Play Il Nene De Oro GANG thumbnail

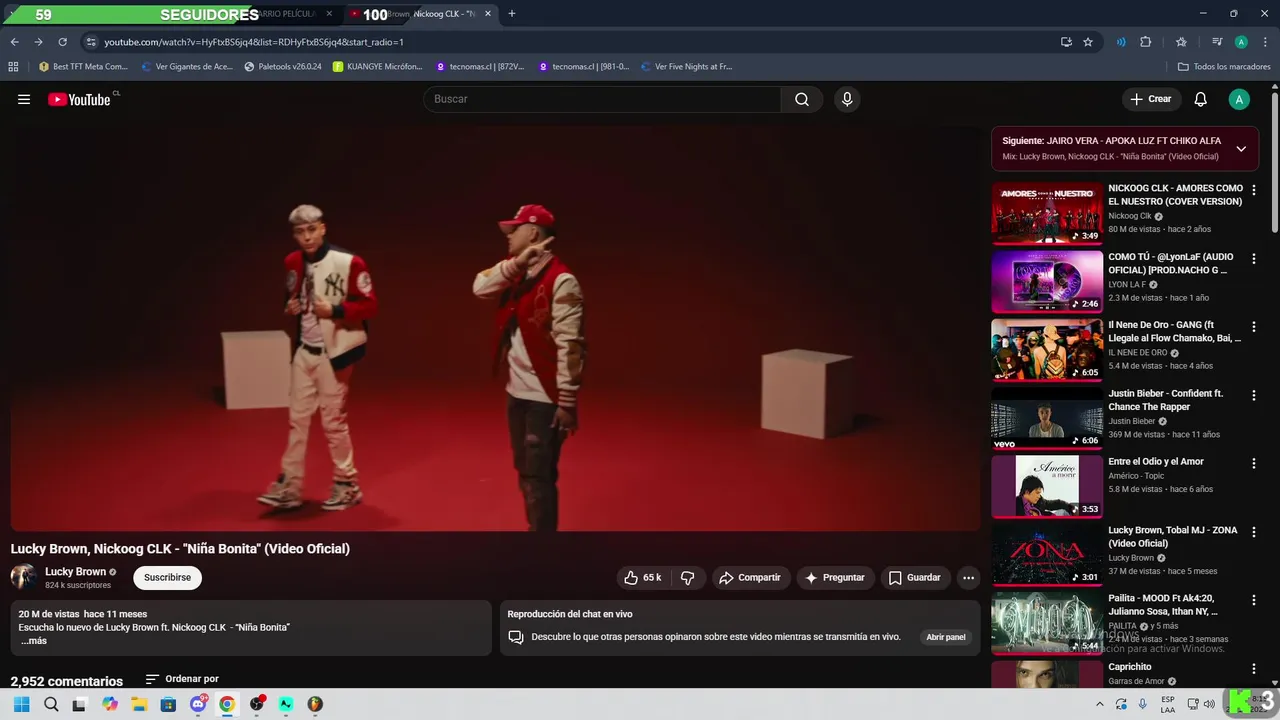coord(1047,350)
